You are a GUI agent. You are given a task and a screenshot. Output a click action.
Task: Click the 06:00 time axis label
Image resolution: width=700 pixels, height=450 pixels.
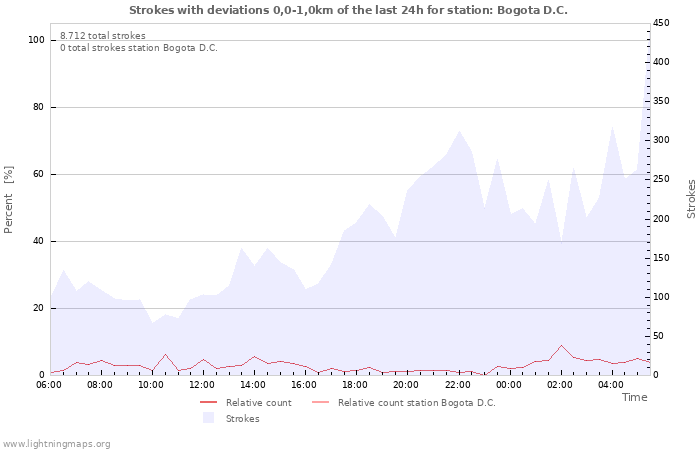pos(49,384)
